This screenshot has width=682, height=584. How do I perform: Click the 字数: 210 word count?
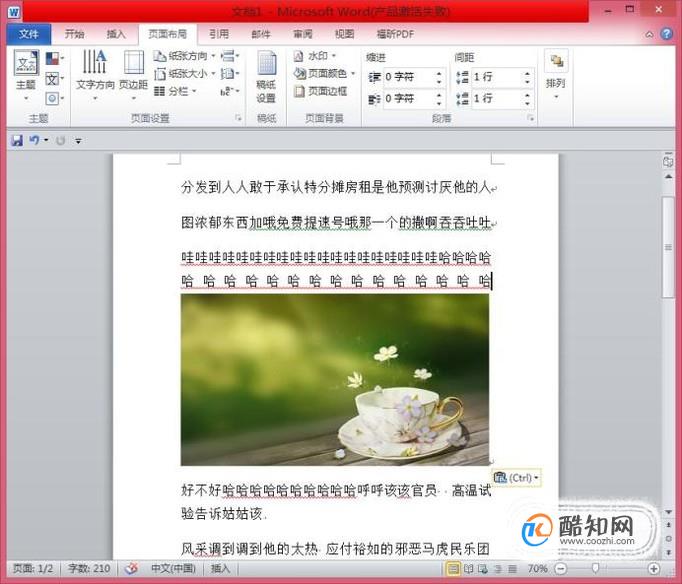(x=89, y=568)
